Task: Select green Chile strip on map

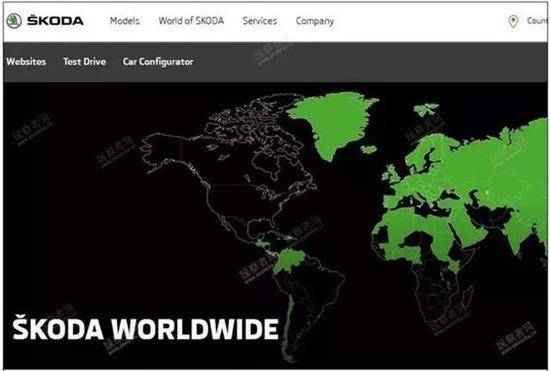Action: click(288, 323)
